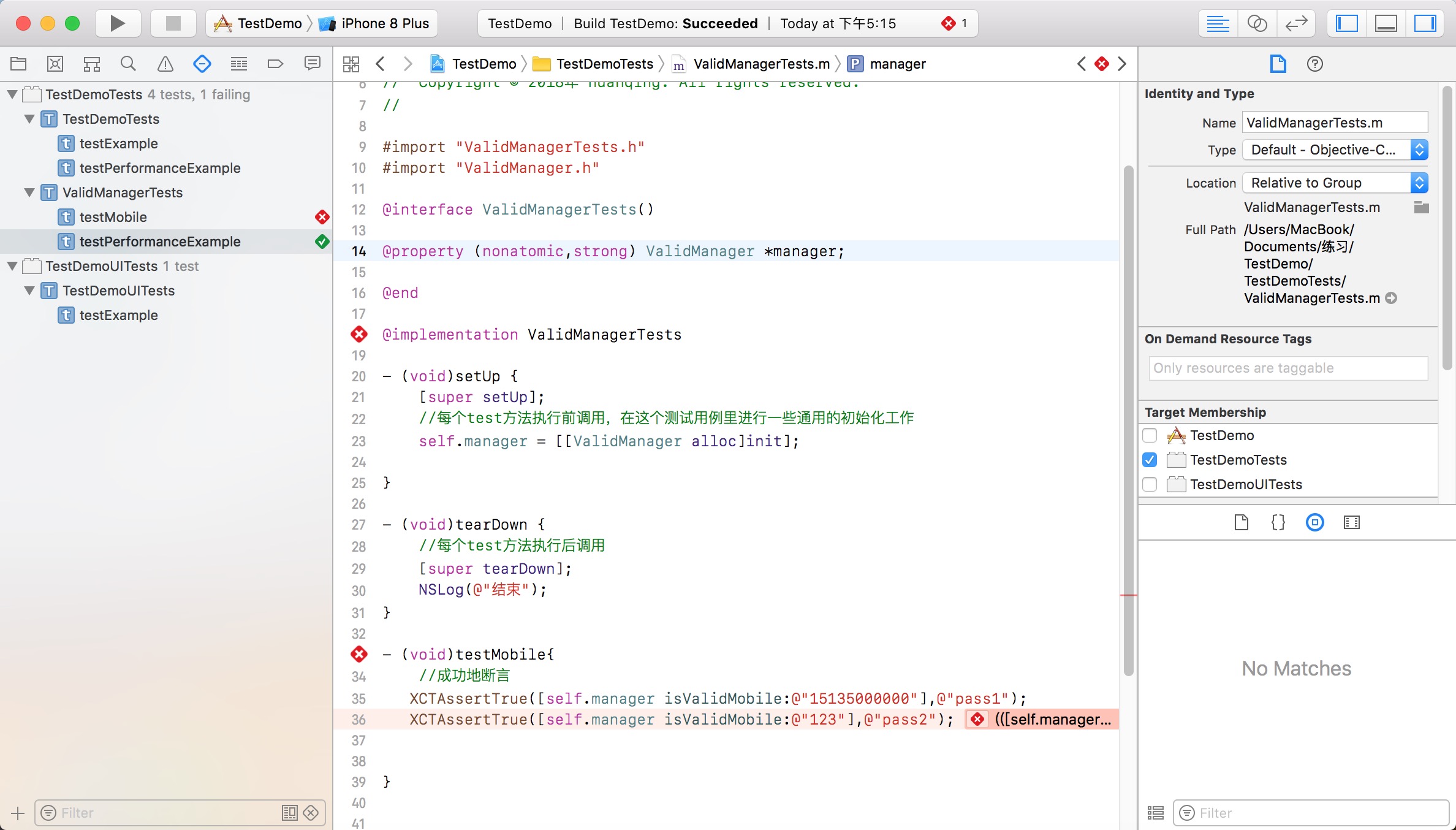Image resolution: width=1456 pixels, height=830 pixels.
Task: Hide the Utilities inspector panel
Action: click(x=1425, y=23)
